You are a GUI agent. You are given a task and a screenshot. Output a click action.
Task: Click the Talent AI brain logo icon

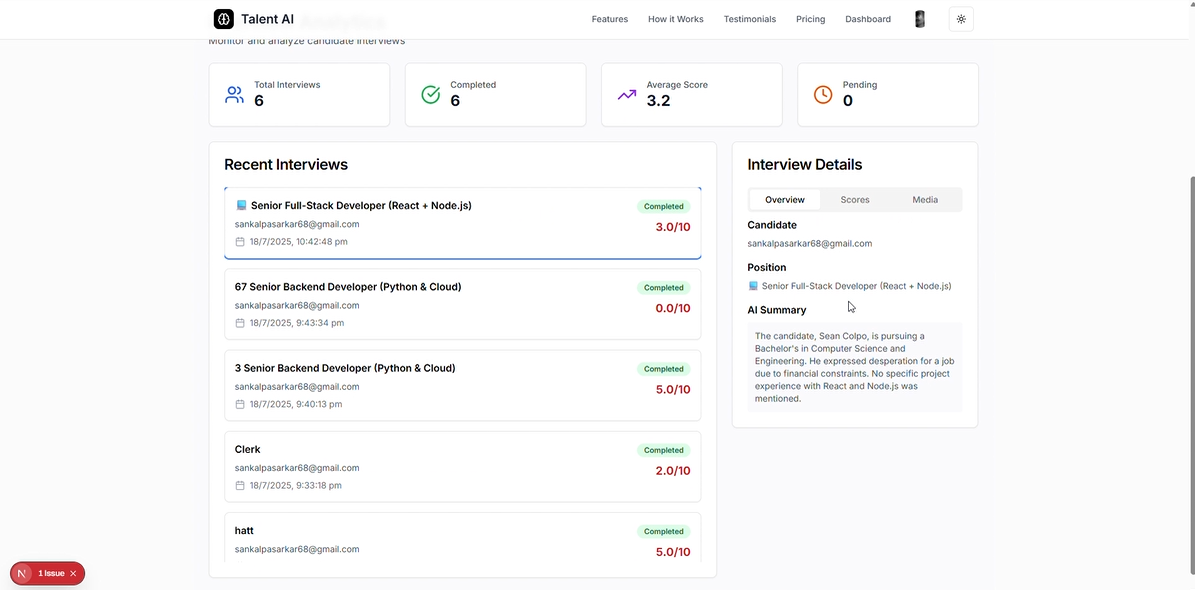pos(224,19)
